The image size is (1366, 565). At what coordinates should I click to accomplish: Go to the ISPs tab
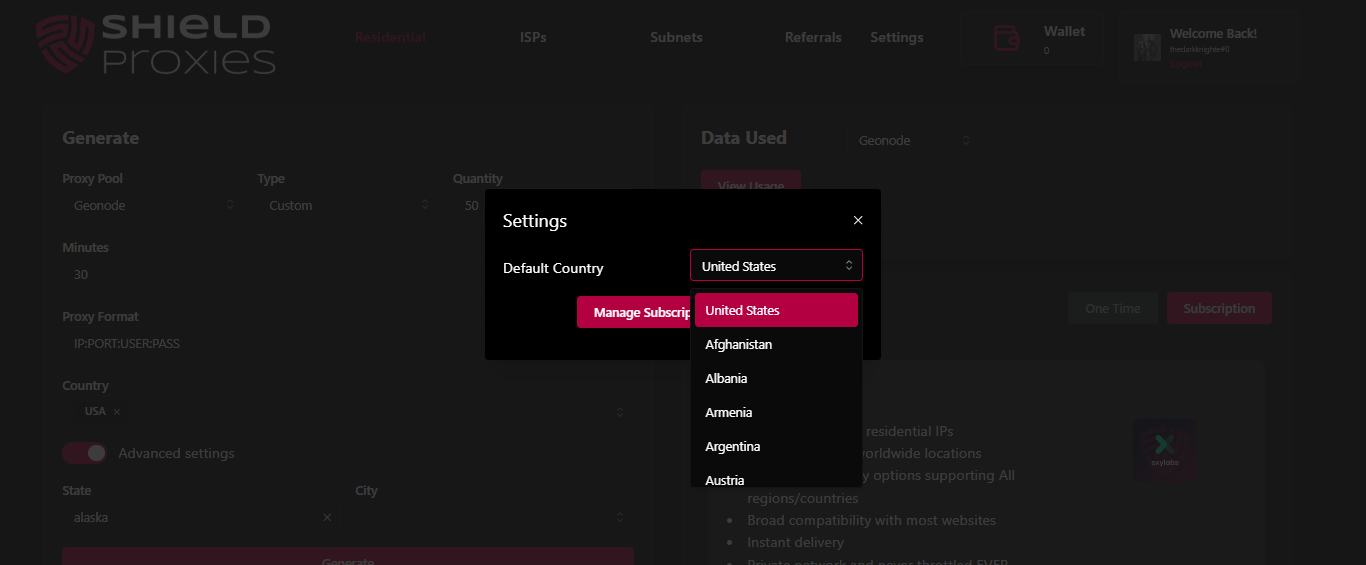click(x=533, y=38)
